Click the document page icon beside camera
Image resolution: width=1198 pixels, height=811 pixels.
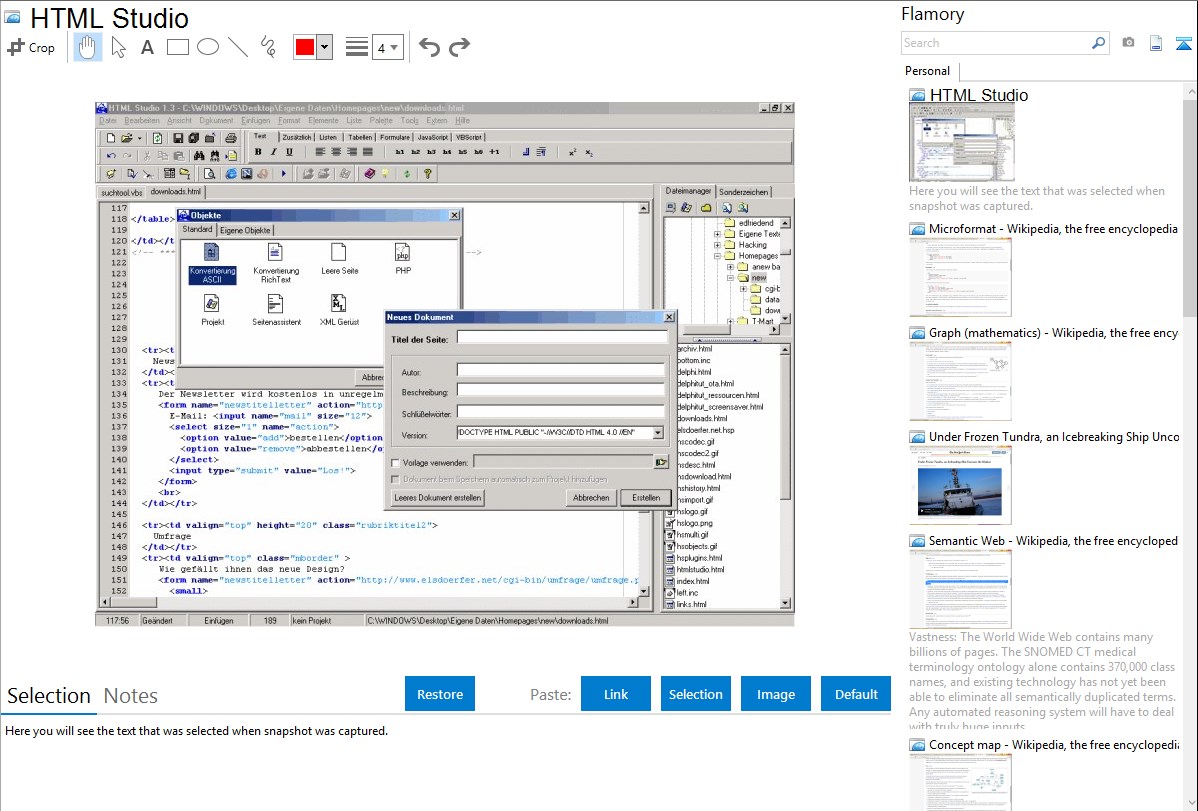(1156, 43)
